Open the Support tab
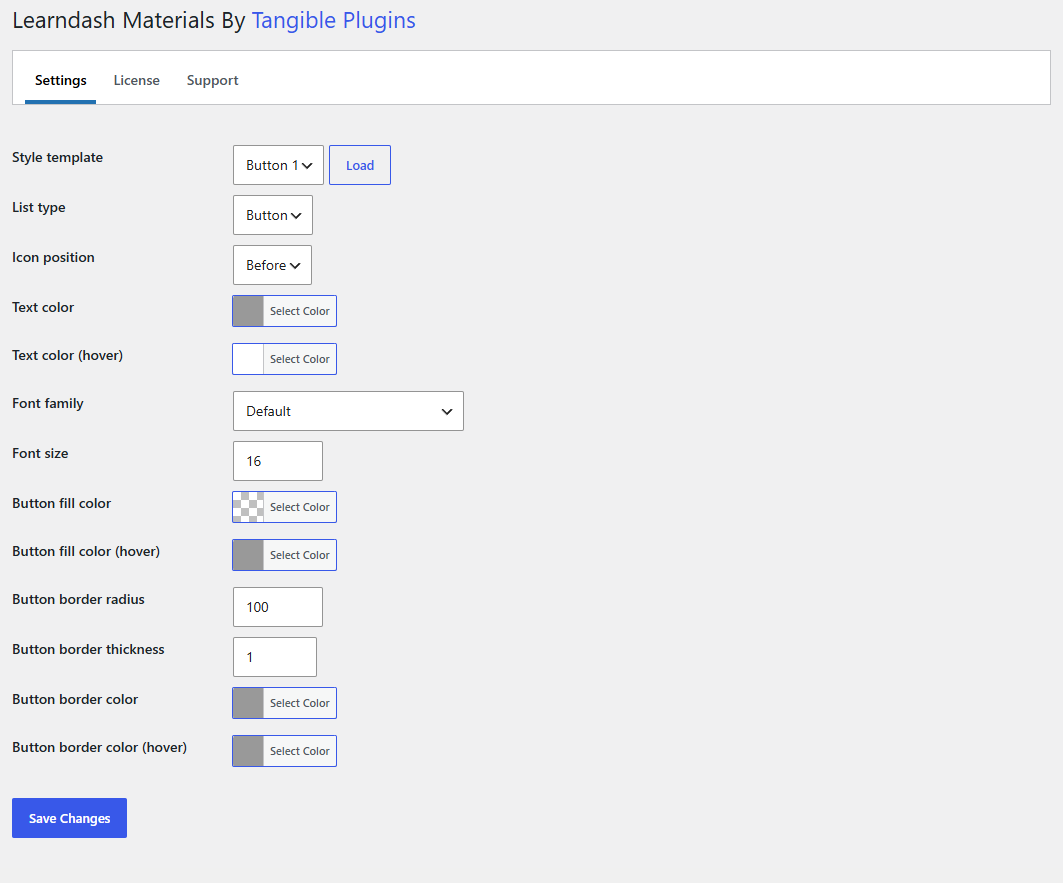The width and height of the screenshot is (1063, 883). tap(212, 80)
